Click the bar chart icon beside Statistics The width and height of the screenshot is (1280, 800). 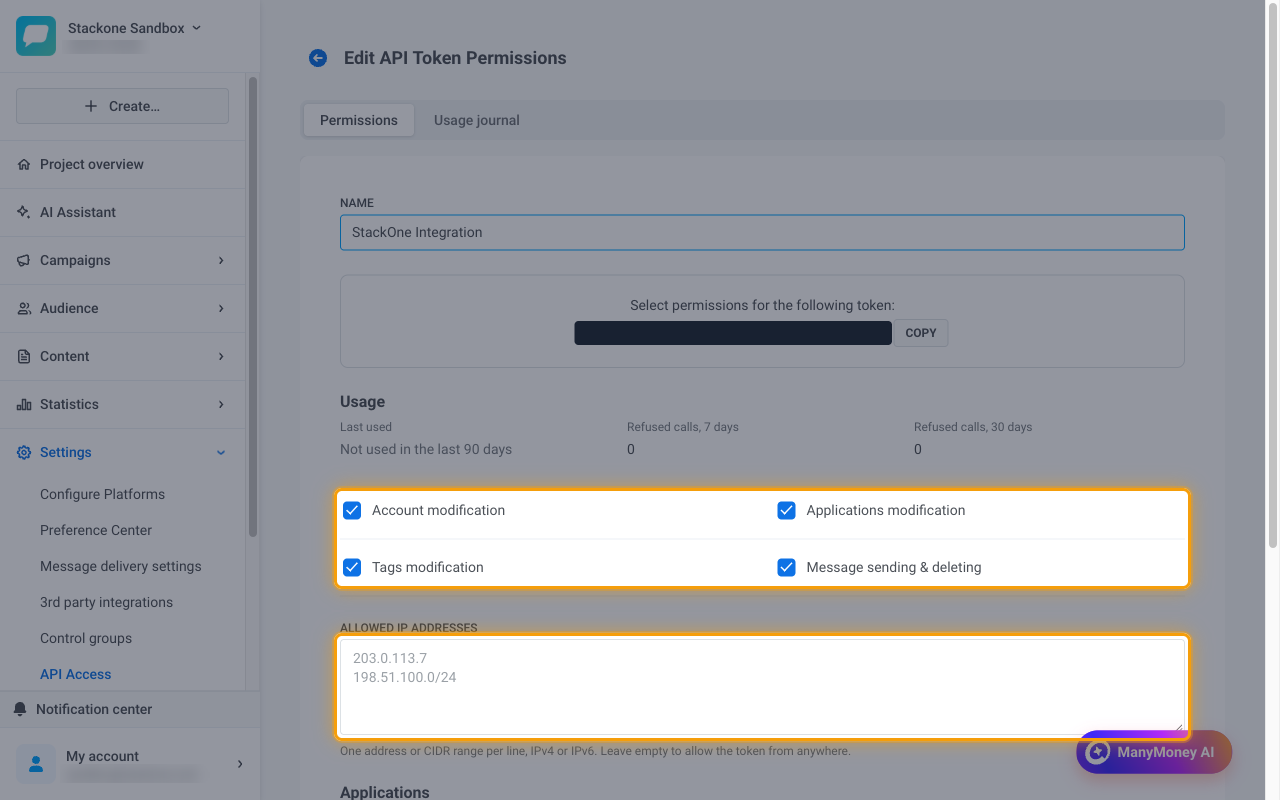point(24,404)
